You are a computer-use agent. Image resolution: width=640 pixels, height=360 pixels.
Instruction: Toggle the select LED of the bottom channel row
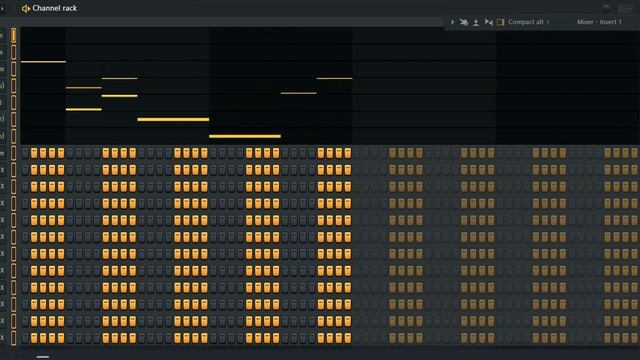tap(13, 338)
